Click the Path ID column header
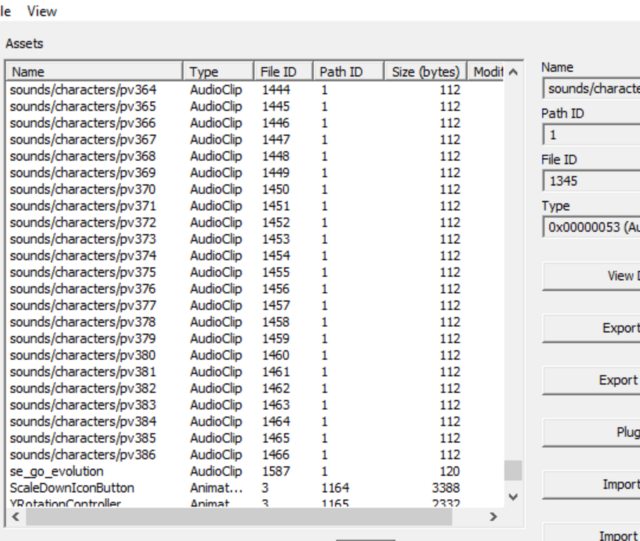The width and height of the screenshot is (640, 541). point(347,72)
